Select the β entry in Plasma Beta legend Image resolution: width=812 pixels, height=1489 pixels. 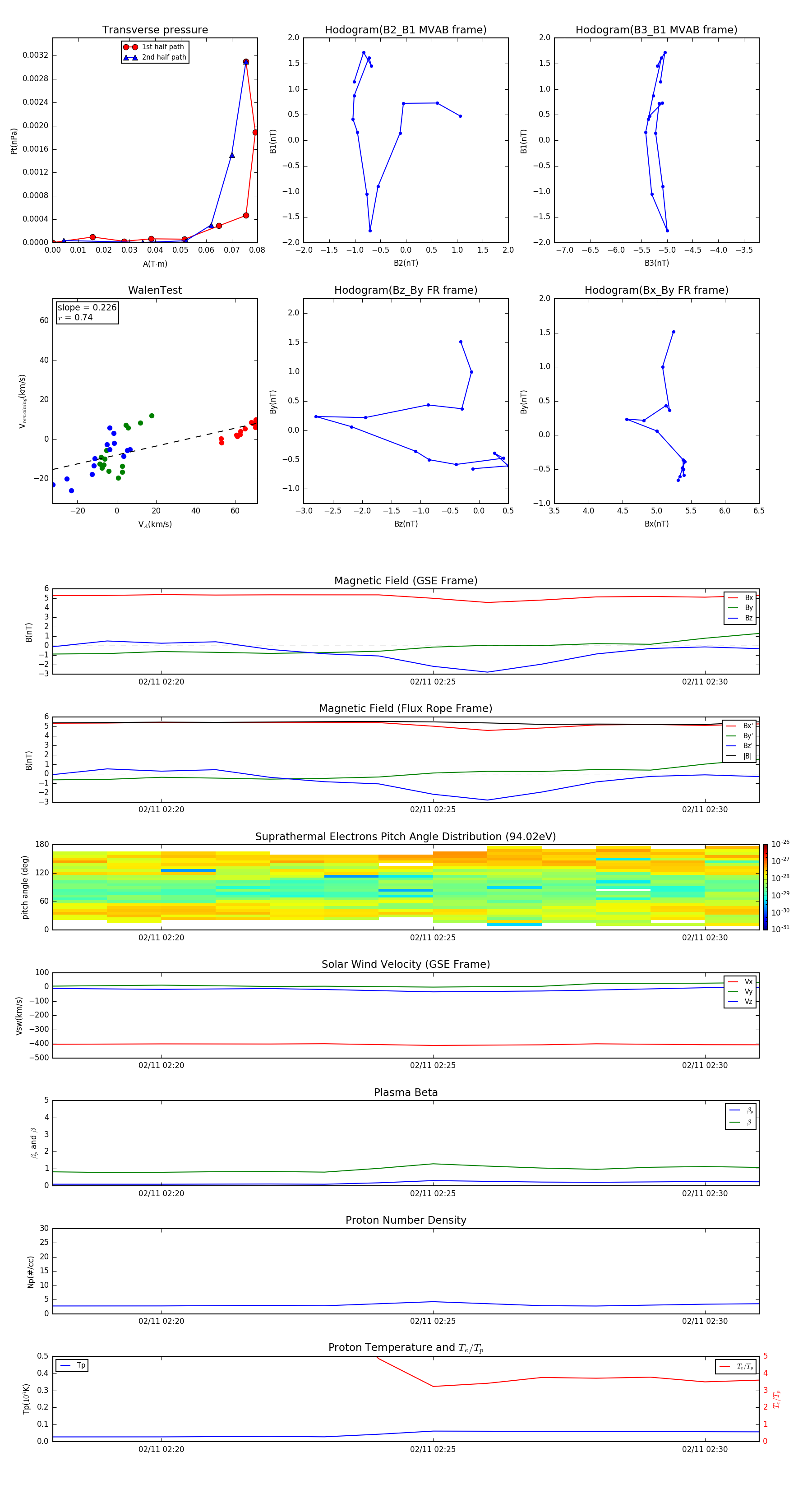[741, 1122]
